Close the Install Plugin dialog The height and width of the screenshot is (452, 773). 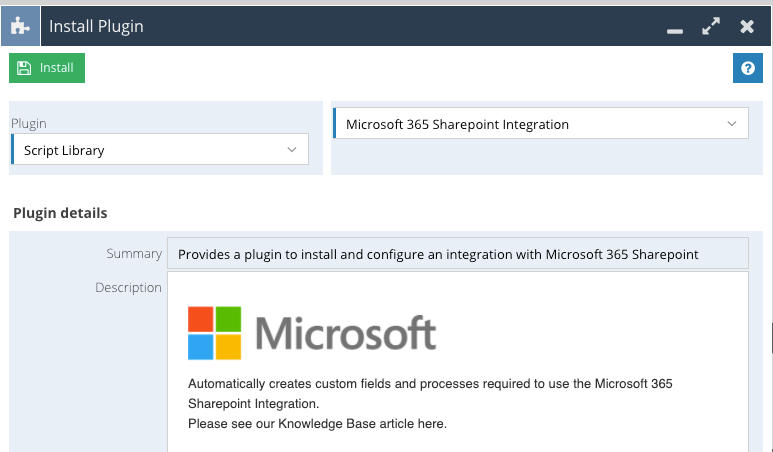(x=747, y=26)
